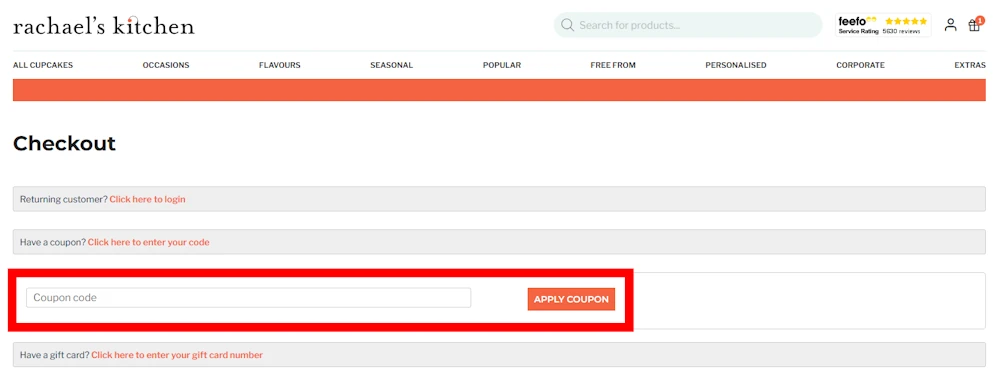Image resolution: width=1000 pixels, height=378 pixels.
Task: Open the Seasonal menu
Action: pos(392,65)
